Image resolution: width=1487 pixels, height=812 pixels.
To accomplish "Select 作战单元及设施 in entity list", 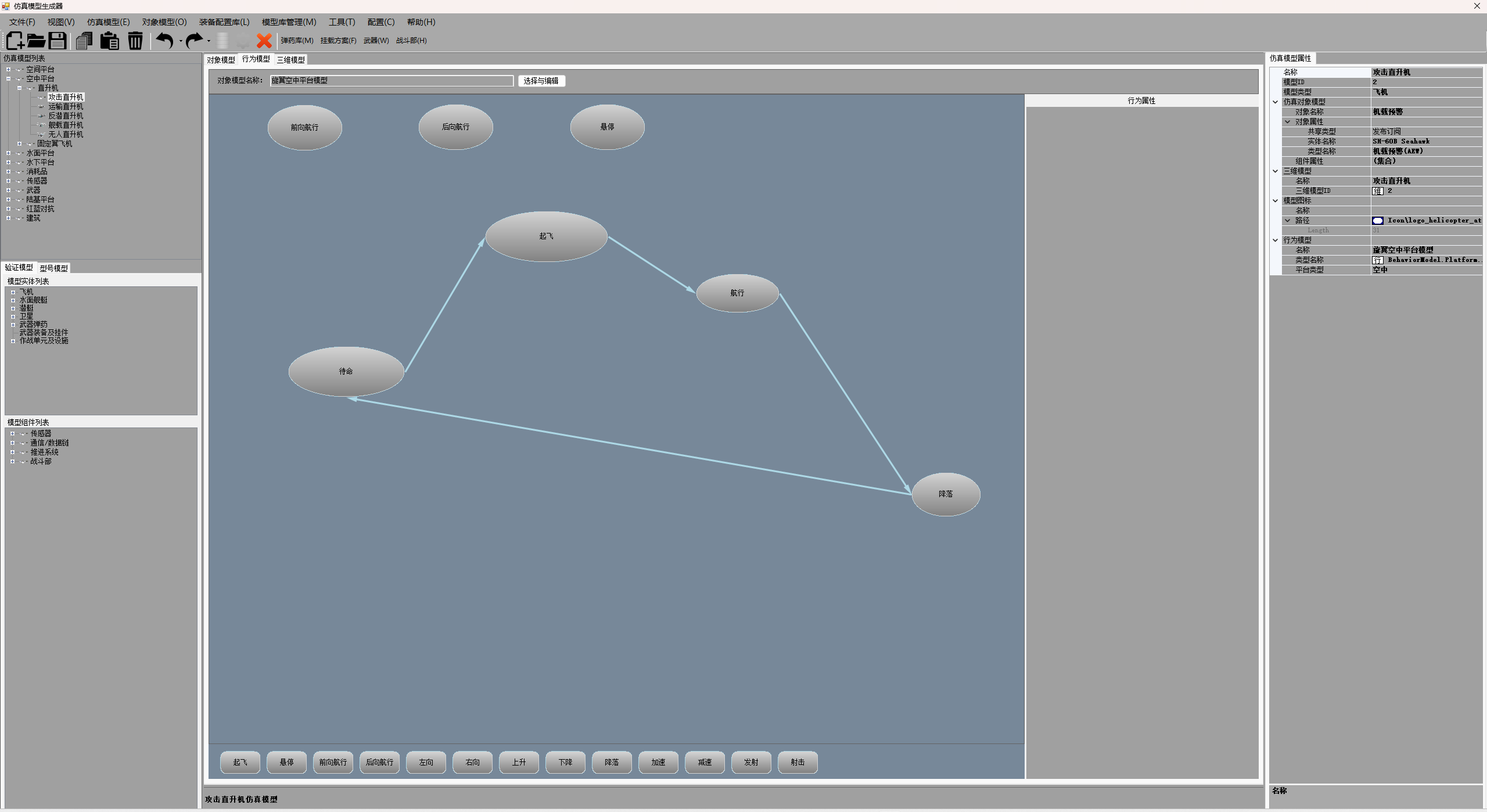I will (44, 341).
